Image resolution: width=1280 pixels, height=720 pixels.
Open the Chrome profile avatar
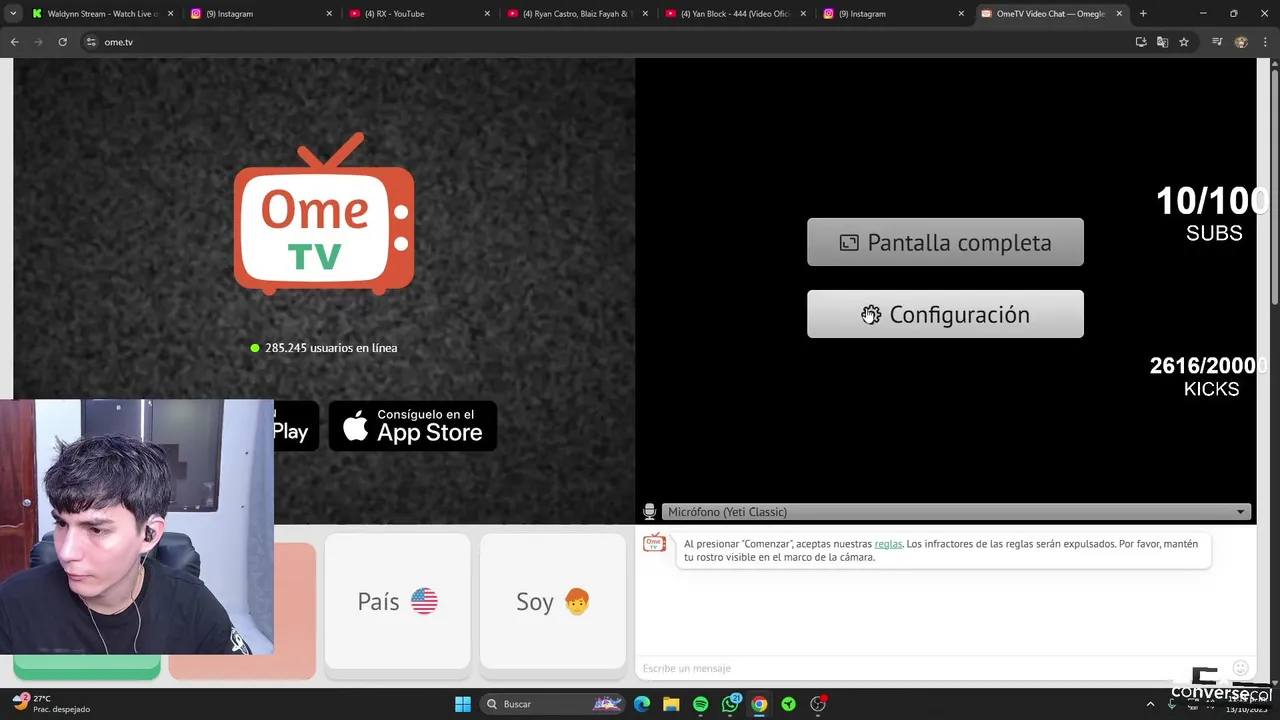[1241, 42]
